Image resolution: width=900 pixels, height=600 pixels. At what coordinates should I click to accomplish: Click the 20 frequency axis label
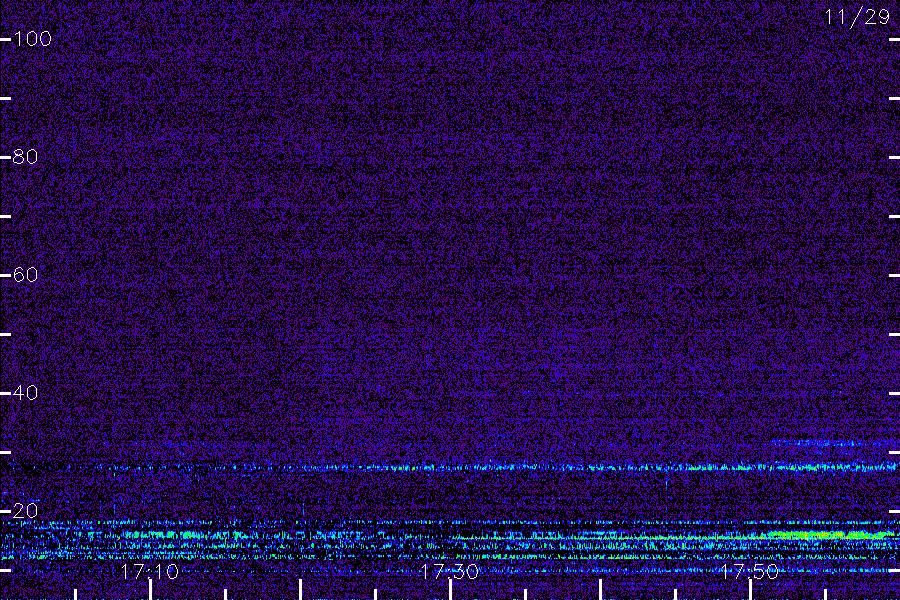coord(25,510)
